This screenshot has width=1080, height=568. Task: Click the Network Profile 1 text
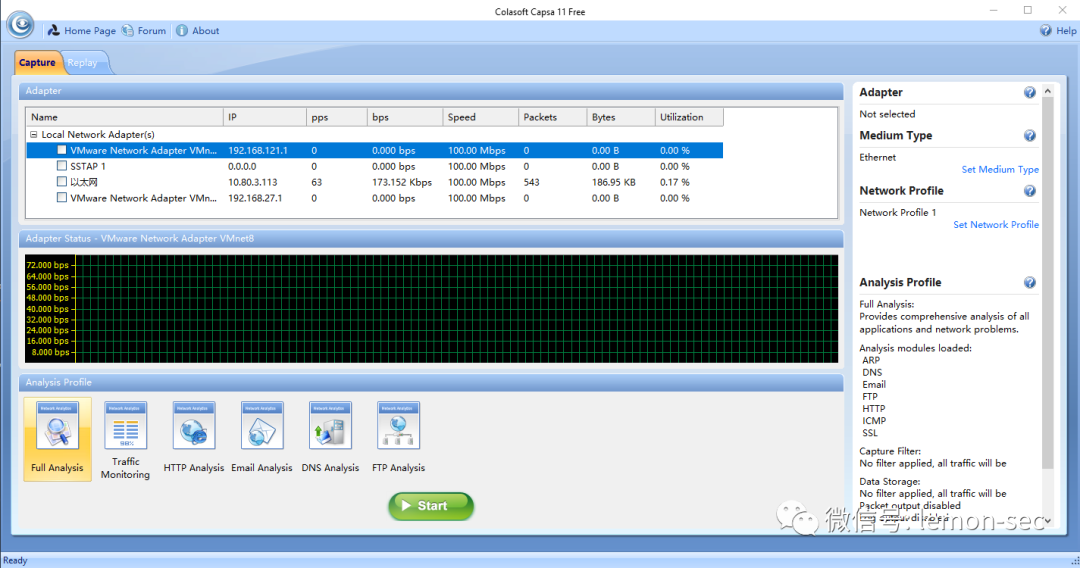(x=897, y=213)
